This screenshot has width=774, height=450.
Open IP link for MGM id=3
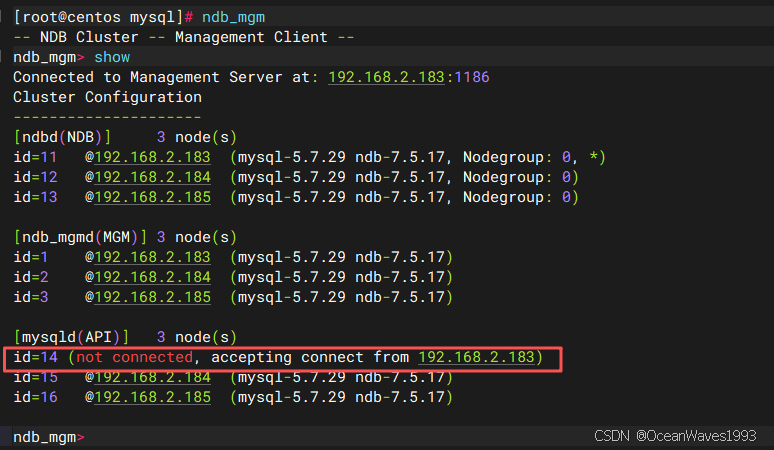(153, 297)
